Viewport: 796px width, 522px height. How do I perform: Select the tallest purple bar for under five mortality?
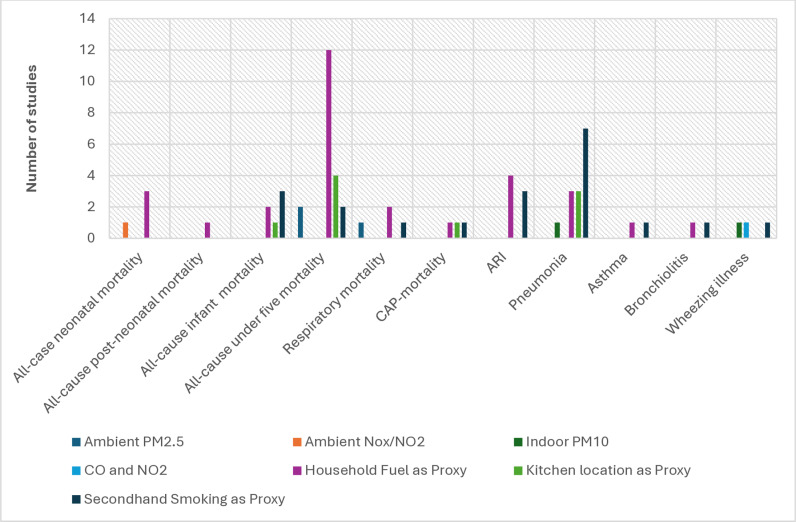pos(328,144)
